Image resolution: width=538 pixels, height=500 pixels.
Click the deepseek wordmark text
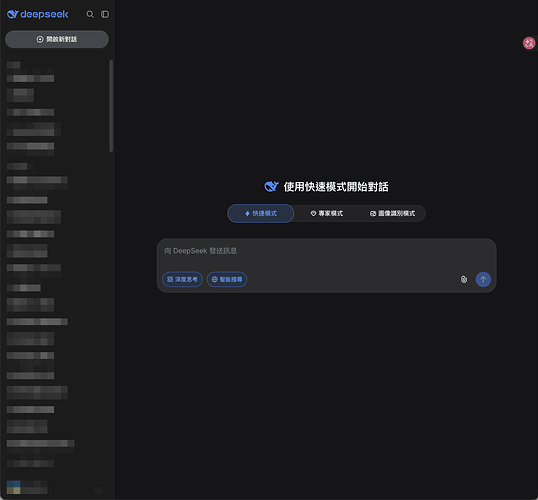point(44,14)
